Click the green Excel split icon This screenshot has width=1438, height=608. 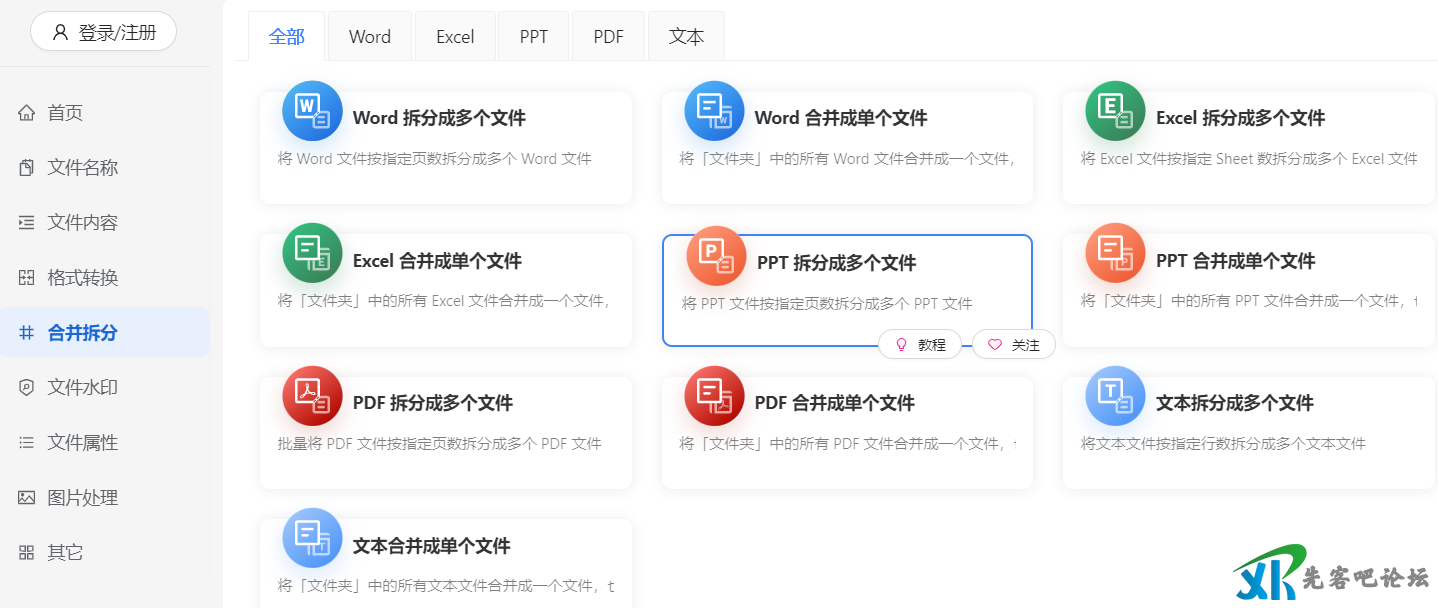[x=1115, y=111]
